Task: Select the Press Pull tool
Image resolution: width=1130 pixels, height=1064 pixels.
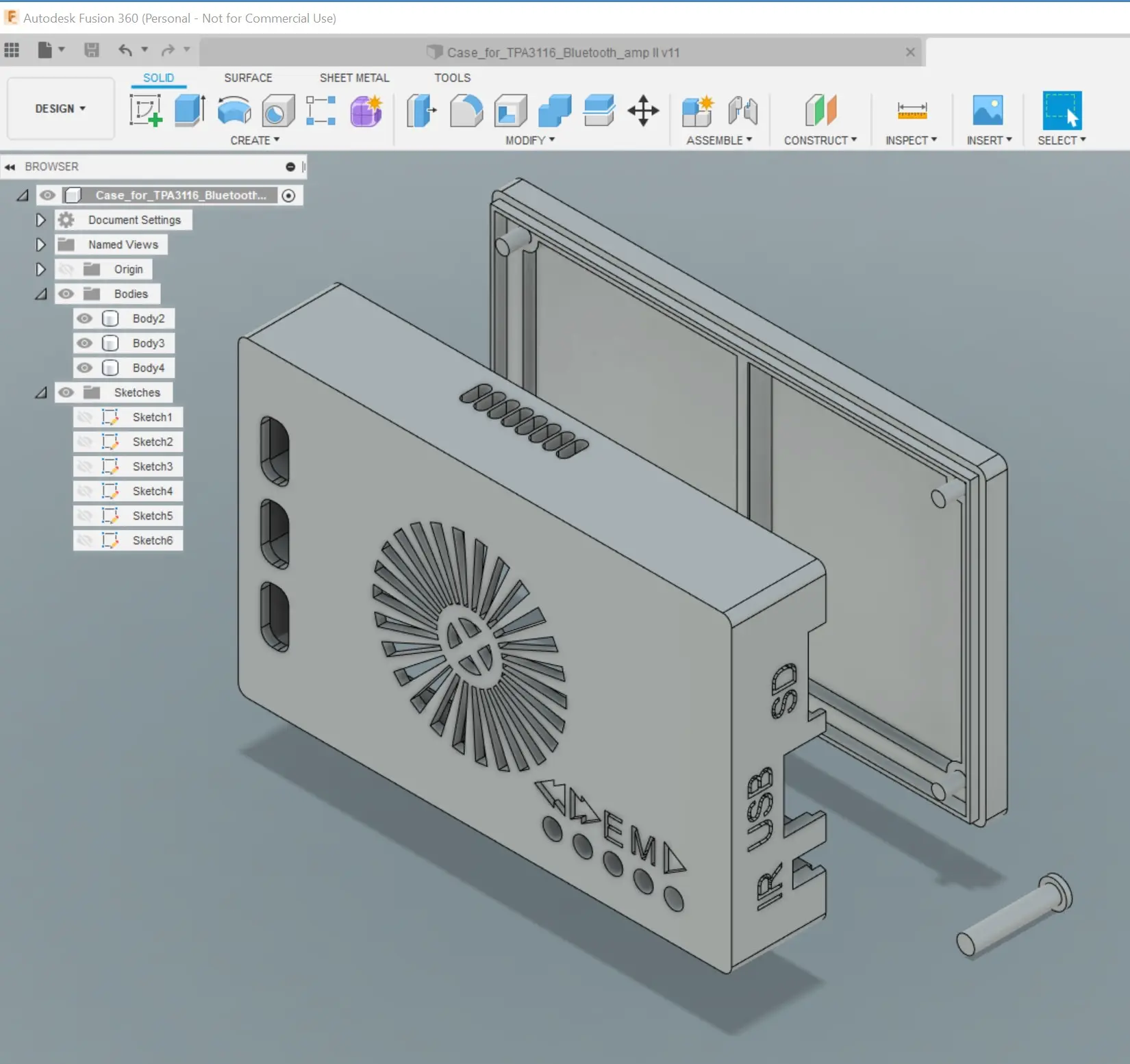Action: [422, 110]
